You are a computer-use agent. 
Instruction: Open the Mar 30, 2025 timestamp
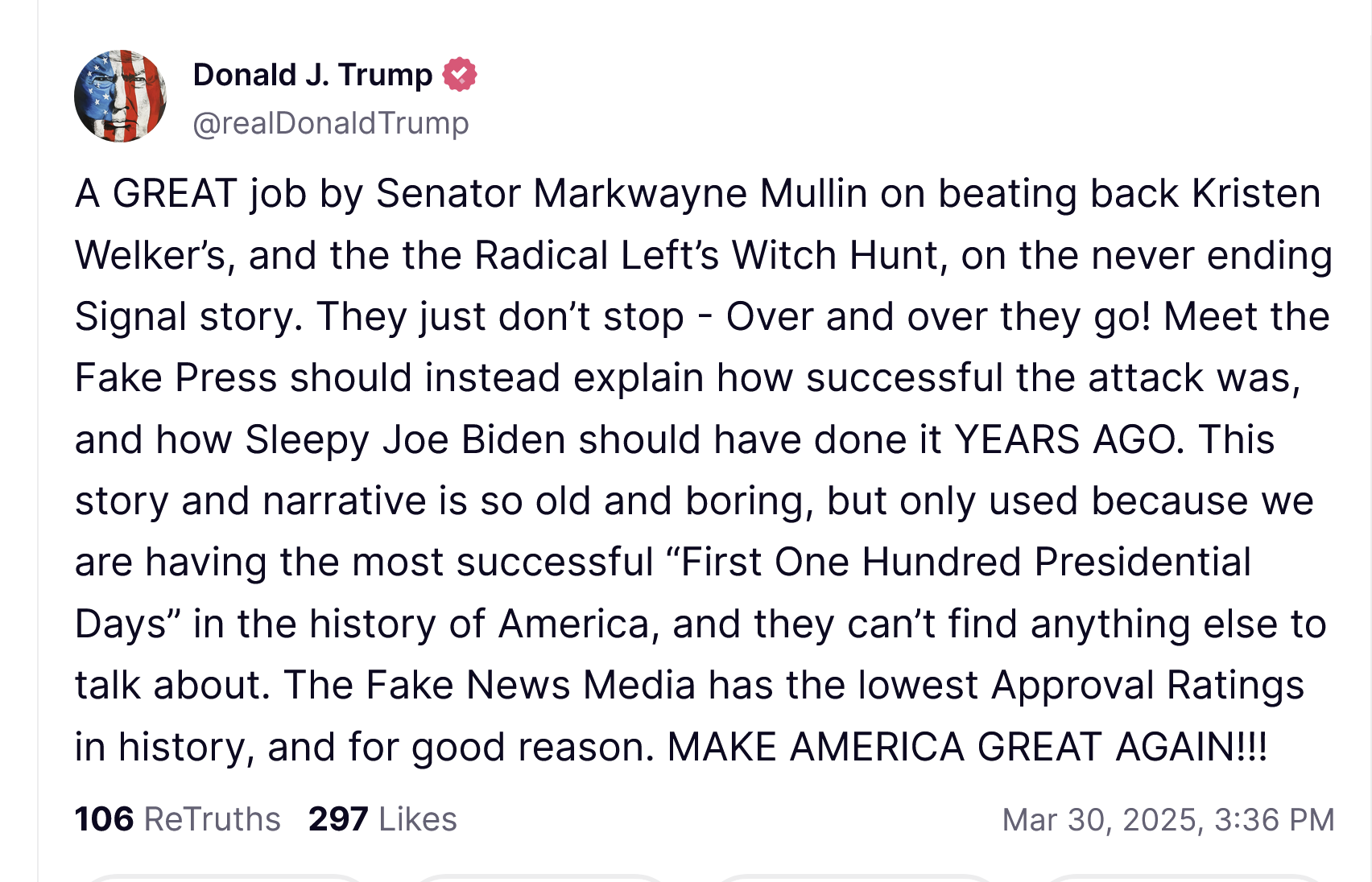pos(1168,819)
